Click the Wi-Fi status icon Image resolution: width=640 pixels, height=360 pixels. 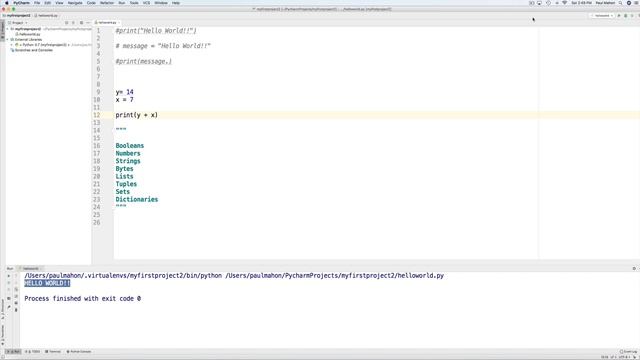pos(564,3)
